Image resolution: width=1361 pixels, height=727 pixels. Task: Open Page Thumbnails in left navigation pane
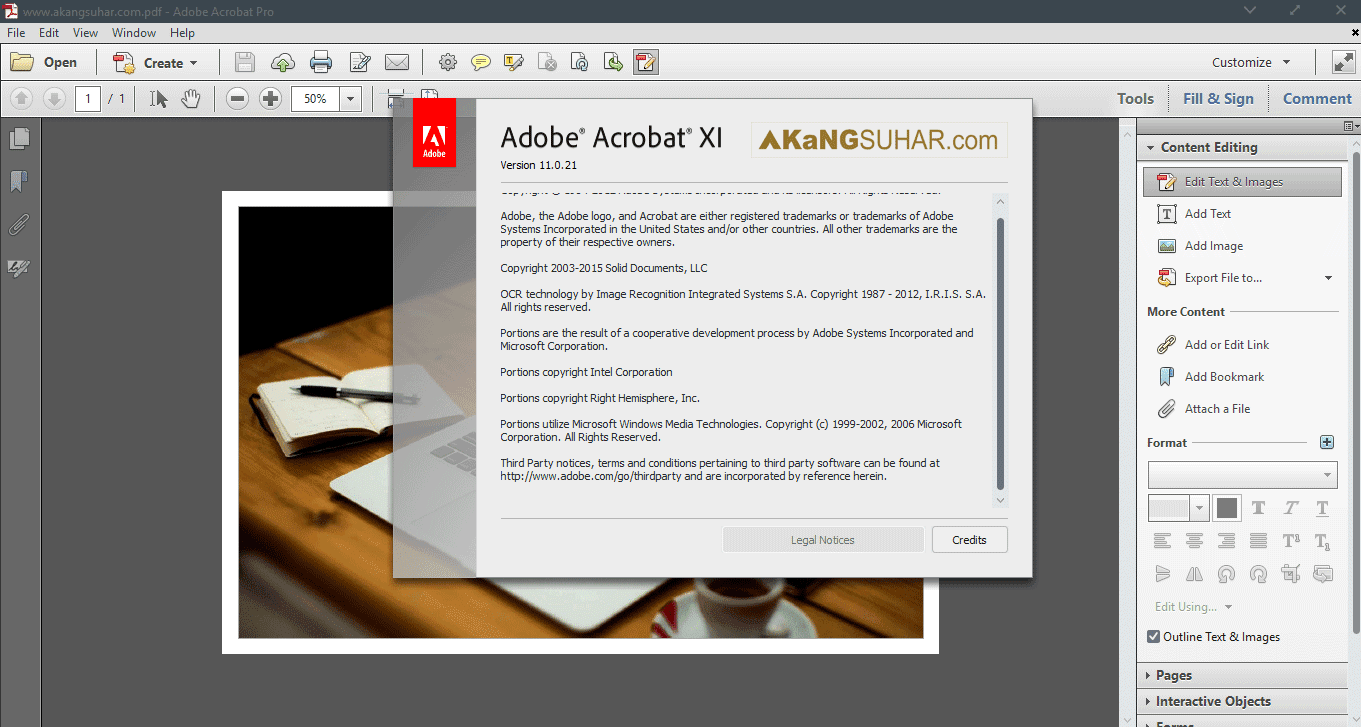pos(19,139)
